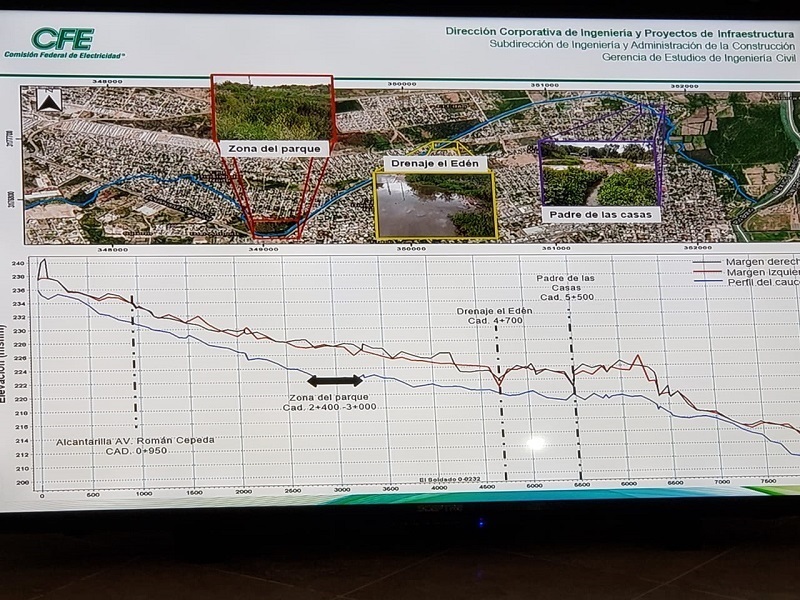This screenshot has width=800, height=600.
Task: Click the CFE logo in the header
Action: point(62,40)
